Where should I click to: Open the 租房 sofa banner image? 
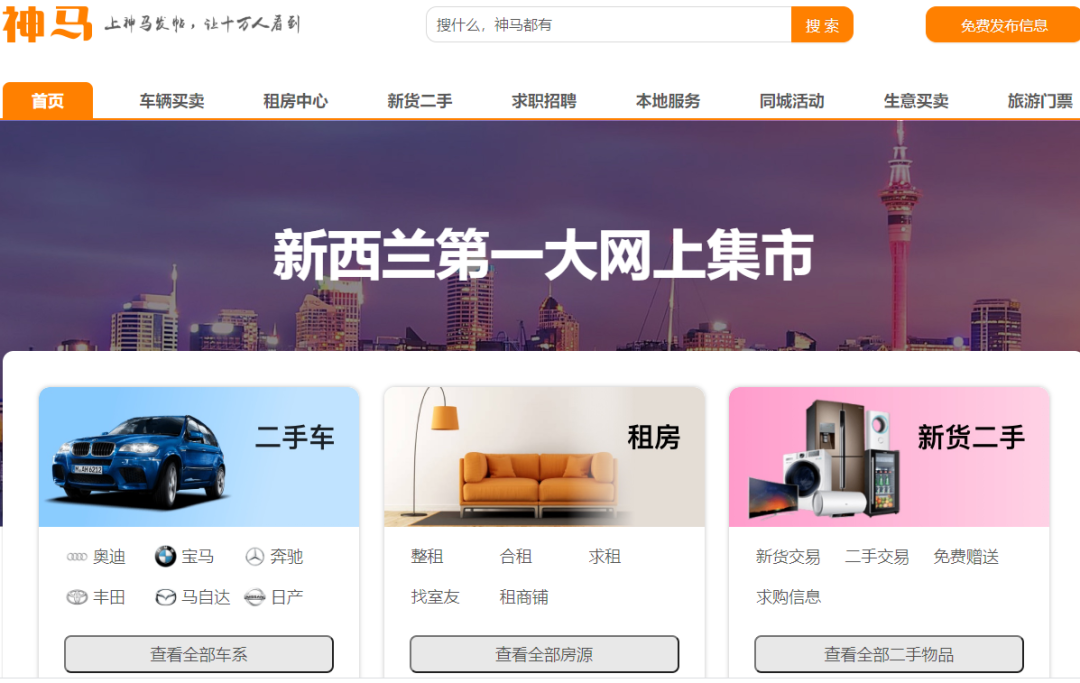coord(544,457)
